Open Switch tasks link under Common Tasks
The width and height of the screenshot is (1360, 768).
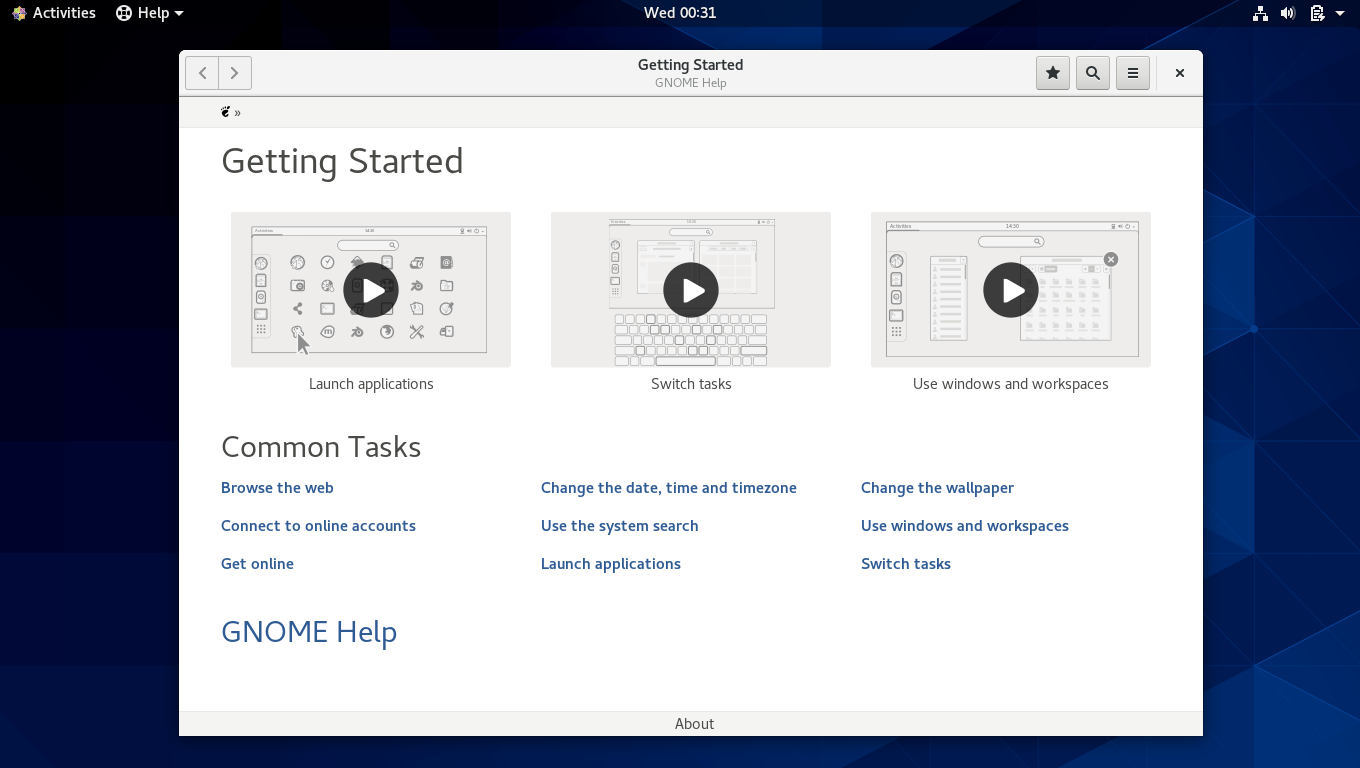(906, 564)
